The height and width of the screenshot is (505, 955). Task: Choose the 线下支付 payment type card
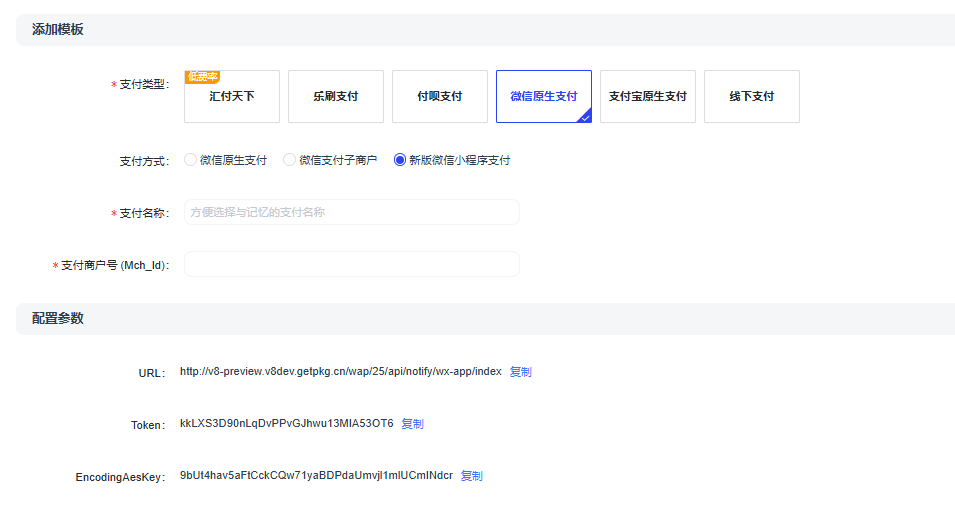coord(752,97)
